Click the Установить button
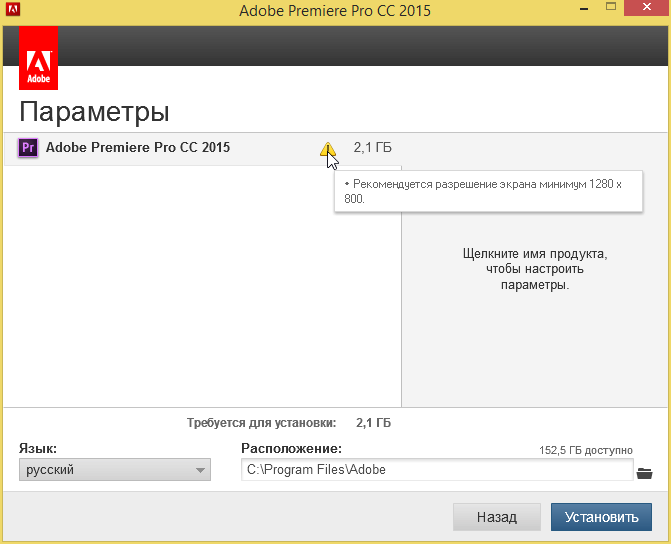 (x=601, y=517)
